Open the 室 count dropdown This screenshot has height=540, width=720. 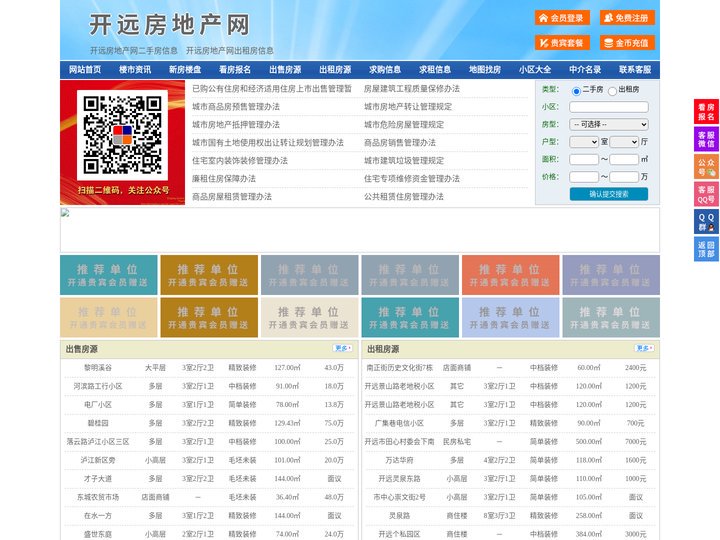click(x=584, y=142)
